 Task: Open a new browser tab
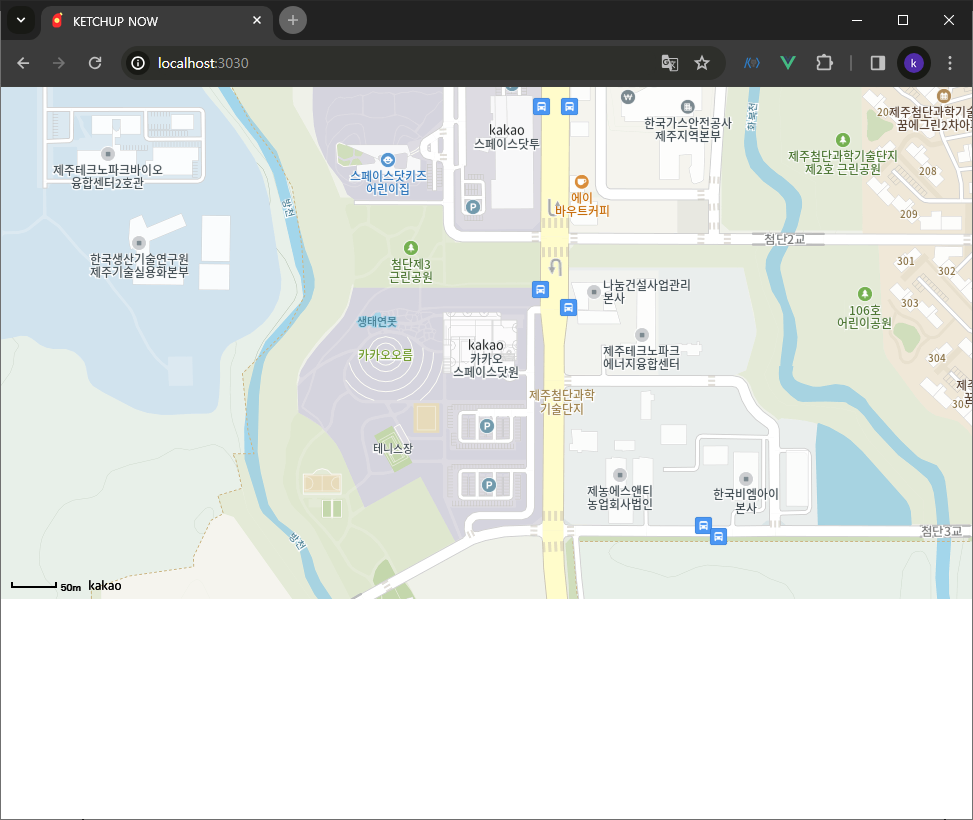pyautogui.click(x=293, y=20)
